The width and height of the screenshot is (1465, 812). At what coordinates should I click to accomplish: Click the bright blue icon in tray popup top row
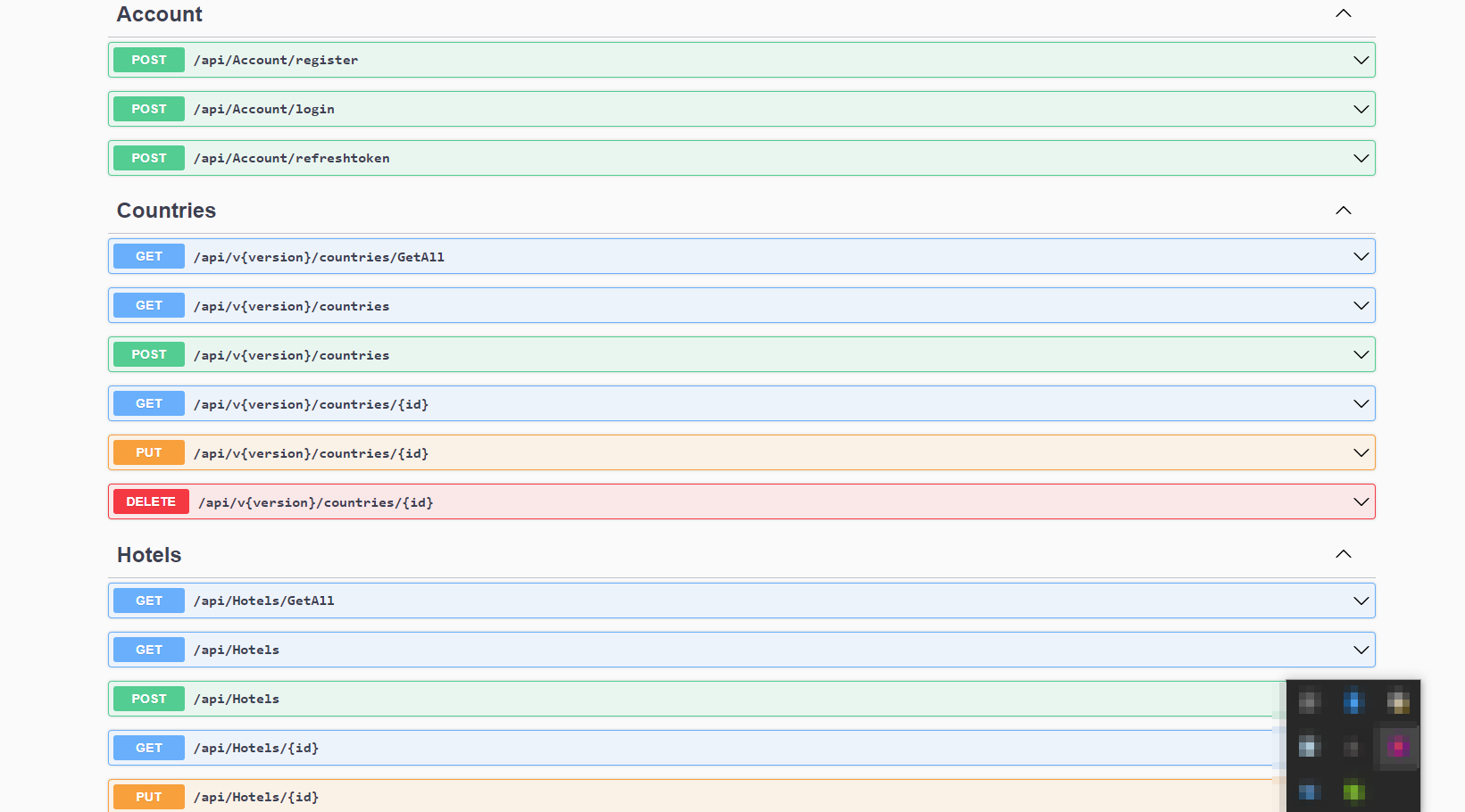[x=1353, y=701]
